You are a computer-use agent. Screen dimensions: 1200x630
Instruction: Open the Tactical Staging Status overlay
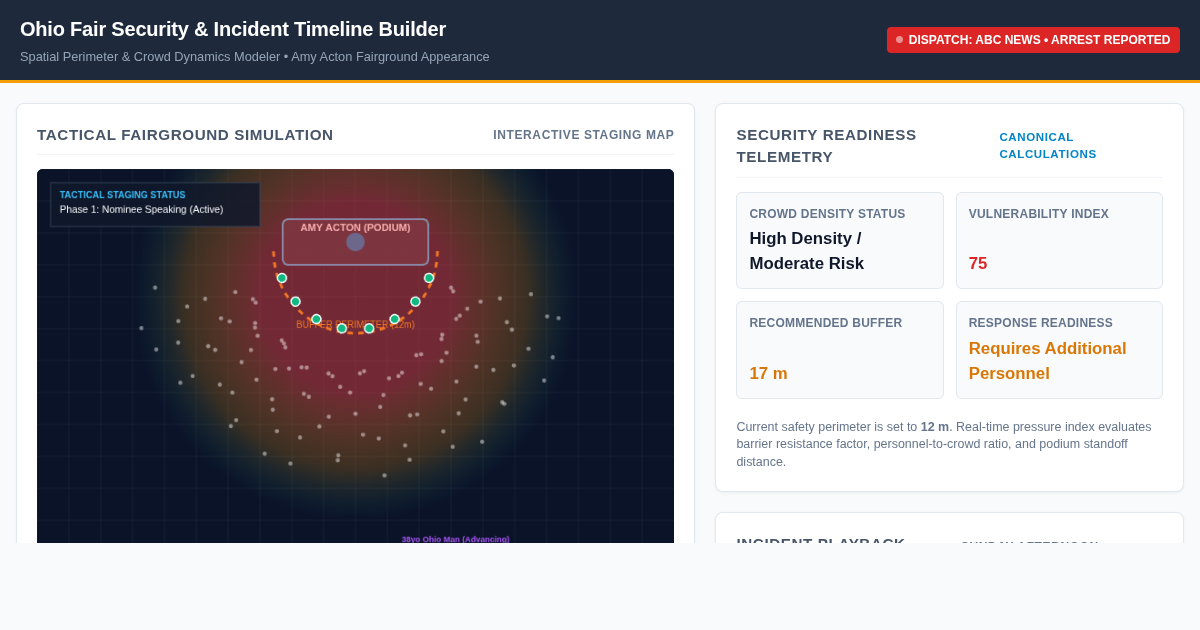(155, 204)
